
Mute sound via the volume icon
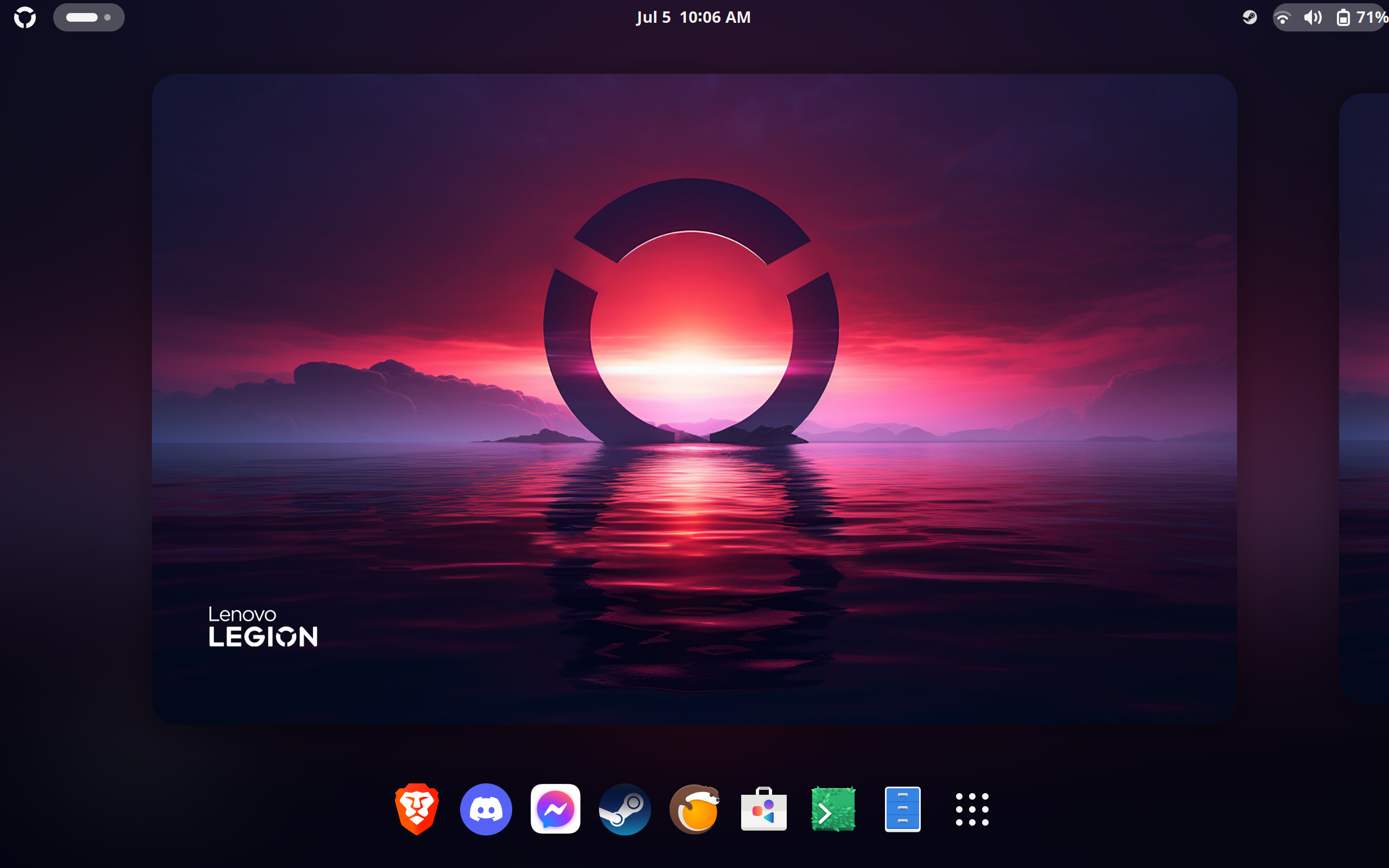click(1312, 17)
